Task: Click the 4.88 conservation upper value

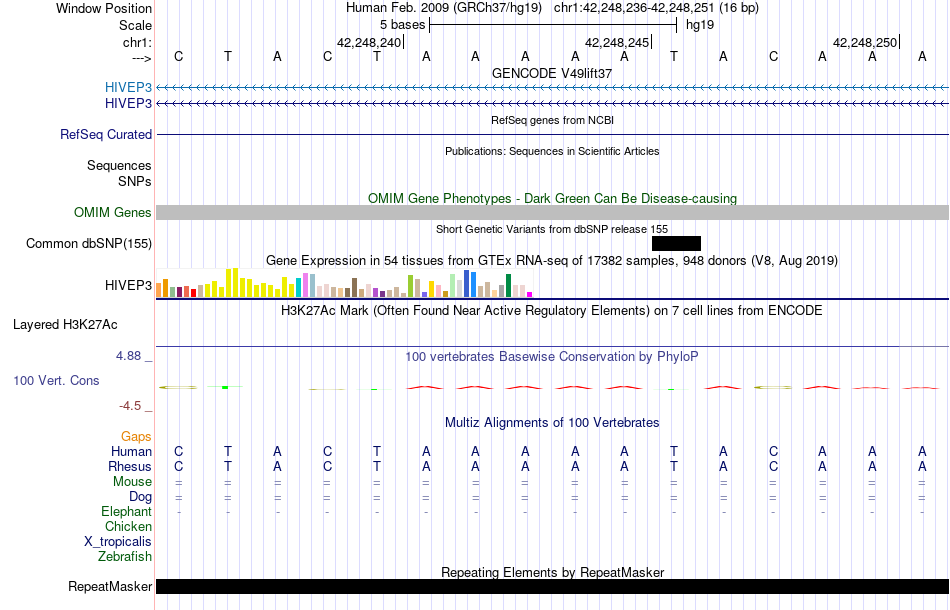Action: 129,356
